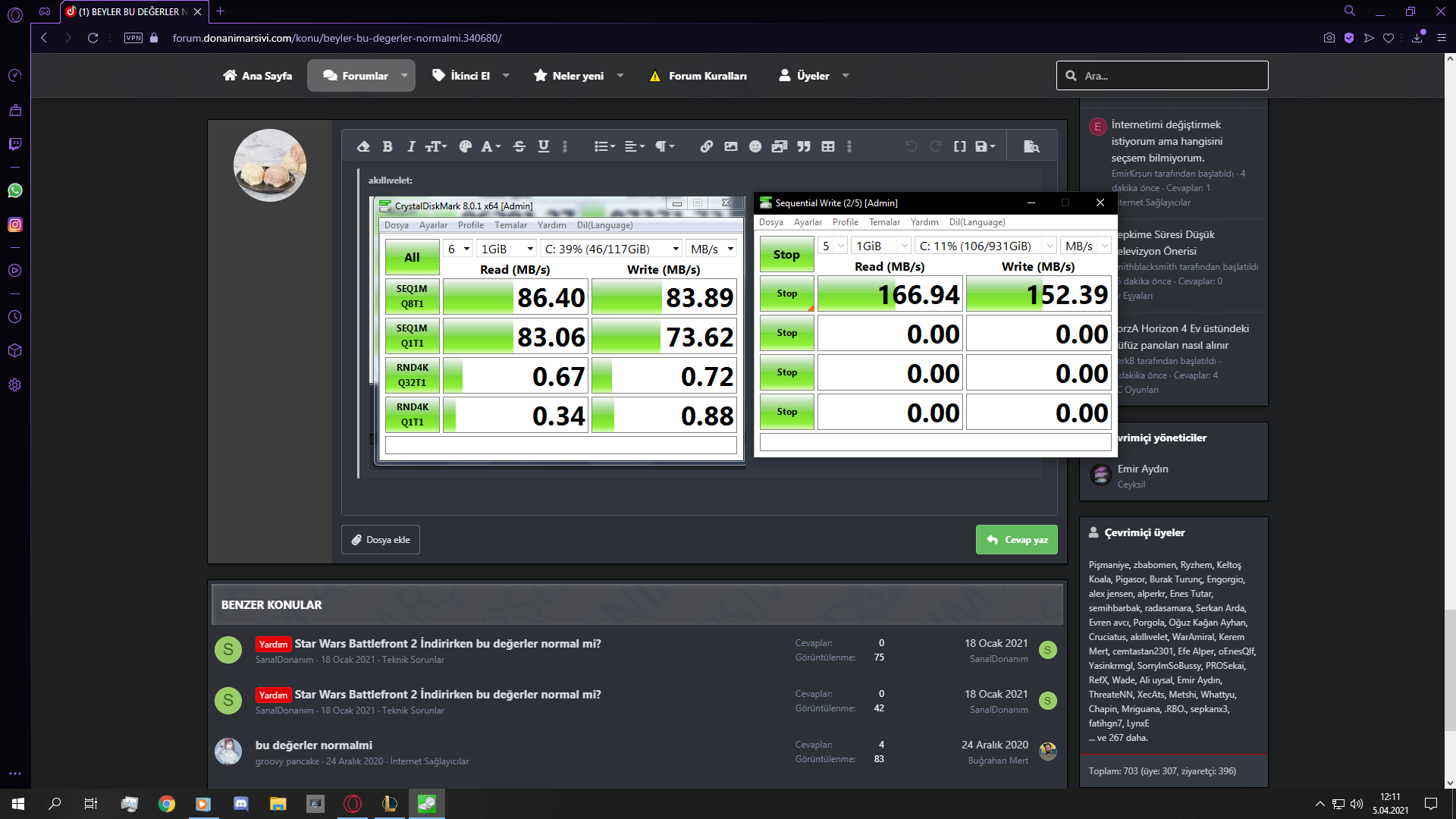Open font size dropdown in editor toolbar
This screenshot has height=819, width=1456.
click(x=436, y=146)
